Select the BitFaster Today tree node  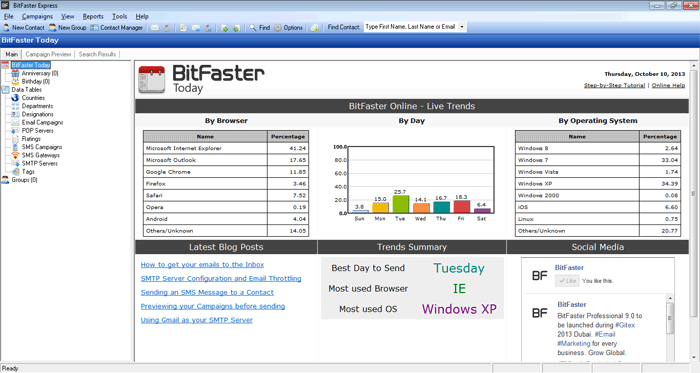click(31, 65)
